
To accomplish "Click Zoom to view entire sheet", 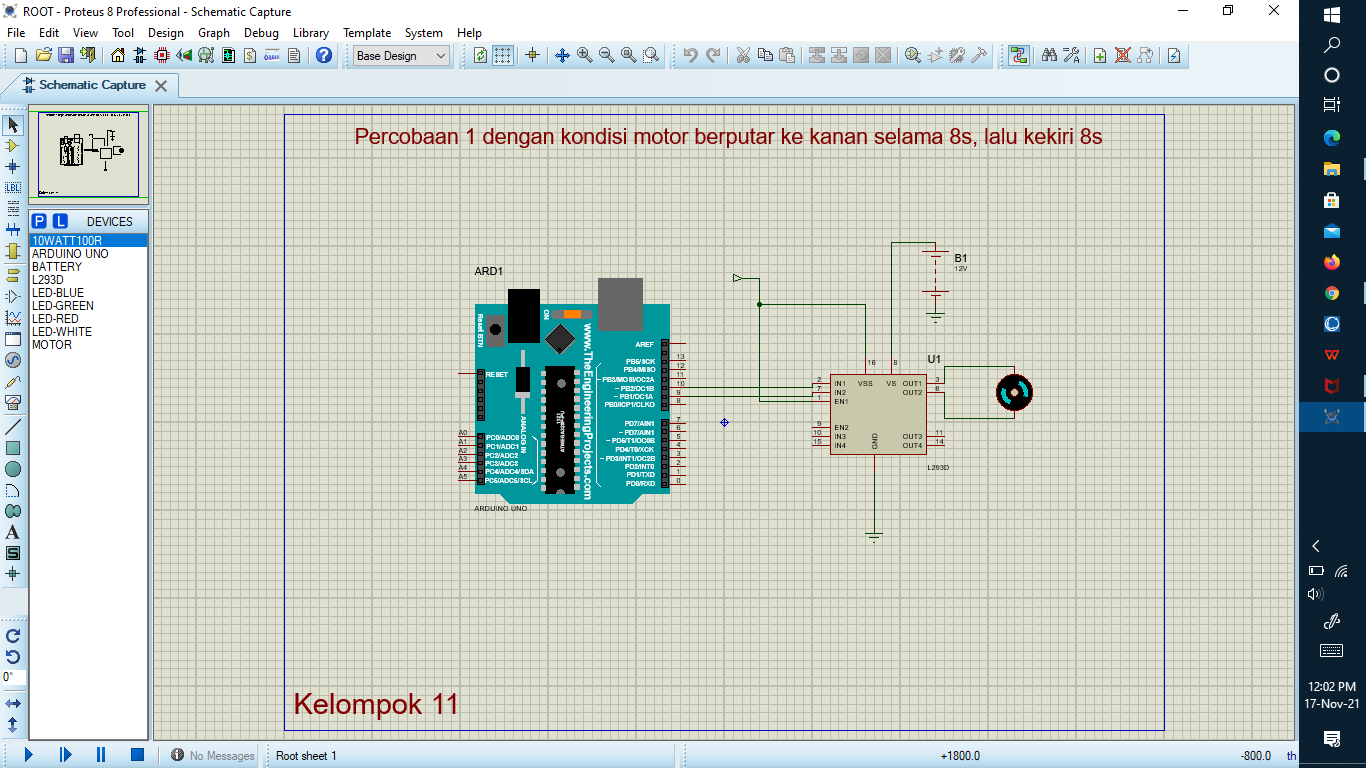I will tap(629, 56).
